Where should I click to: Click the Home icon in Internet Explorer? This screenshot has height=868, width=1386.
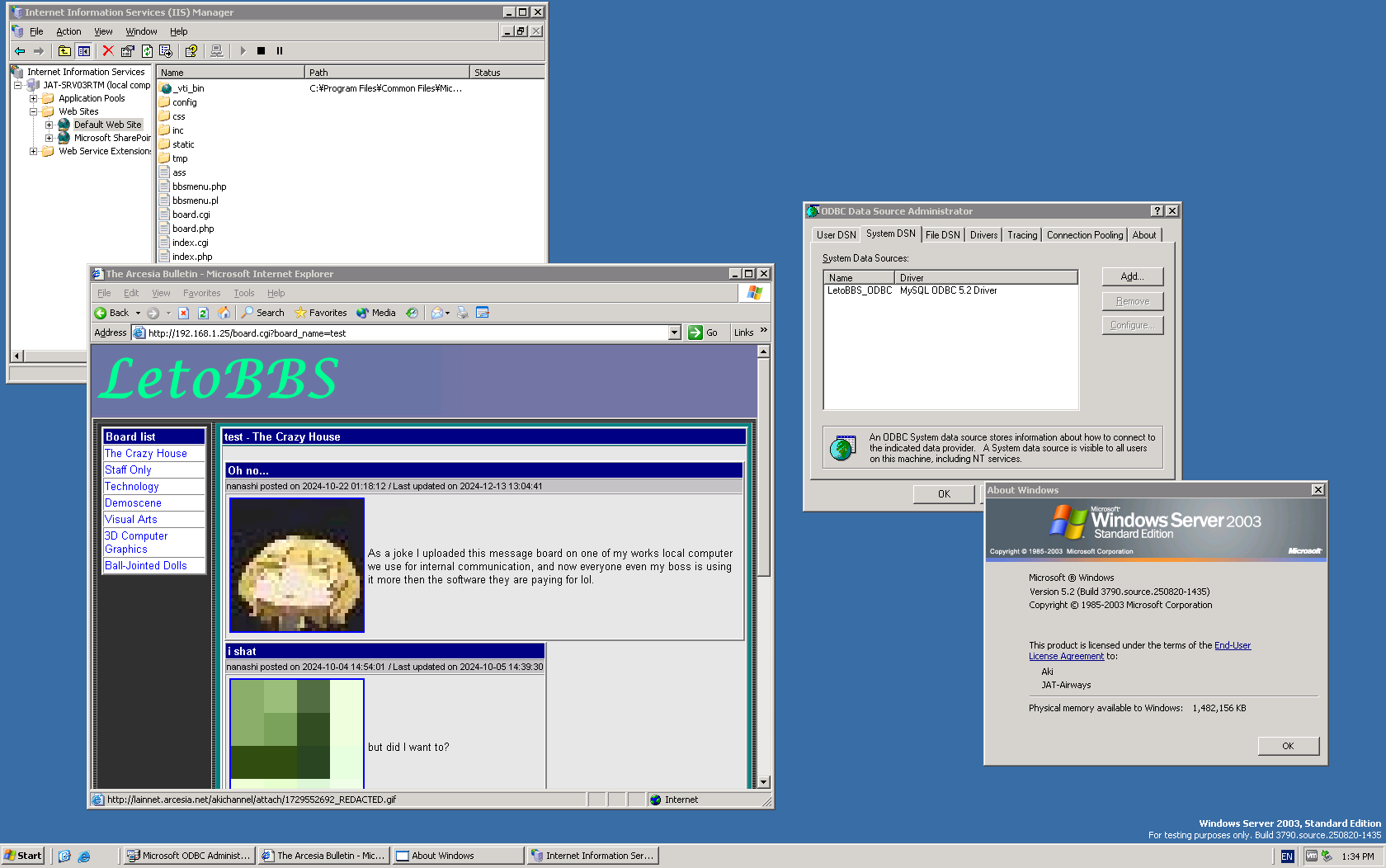click(x=224, y=313)
